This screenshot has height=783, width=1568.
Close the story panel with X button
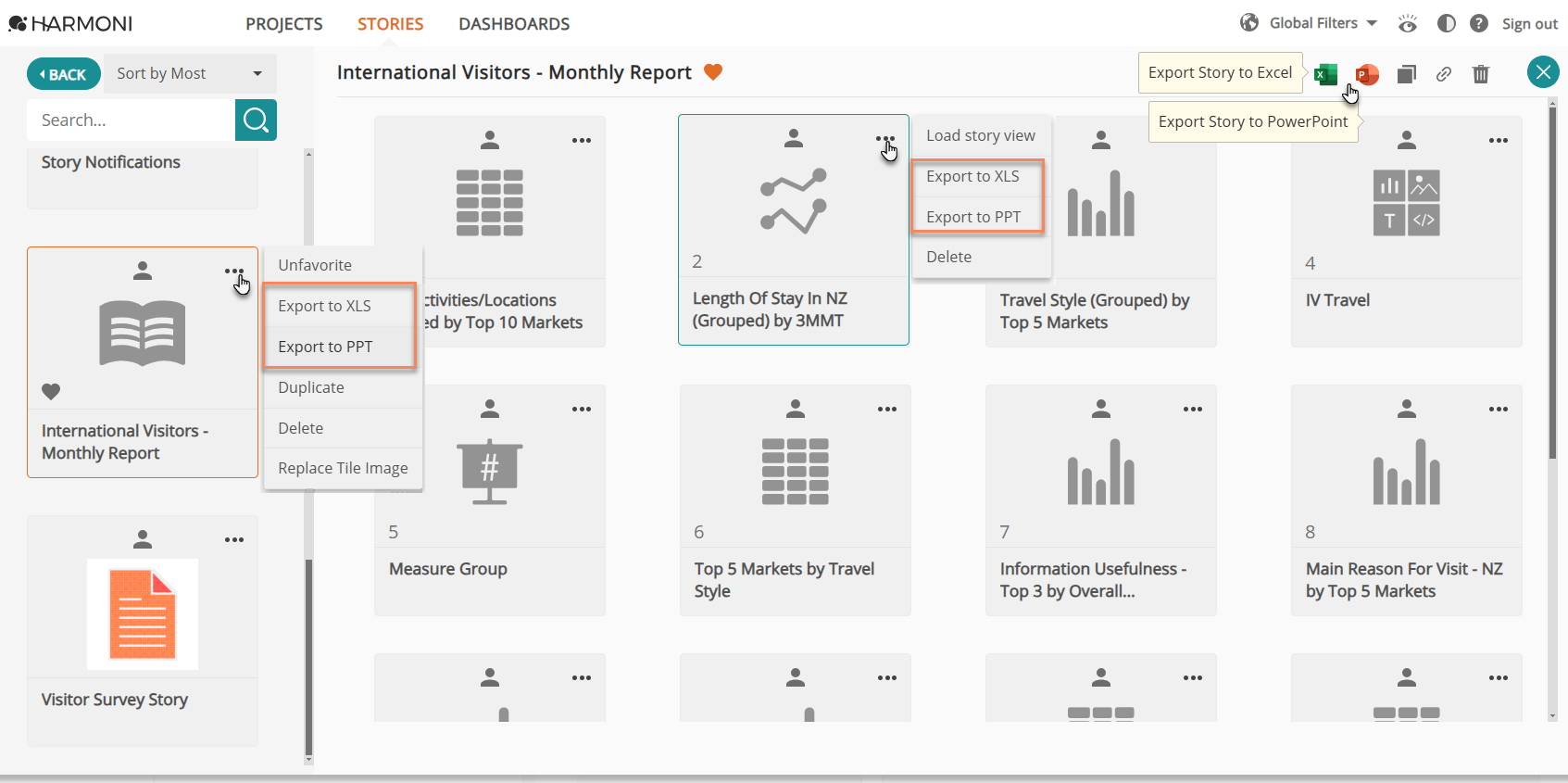(1543, 72)
